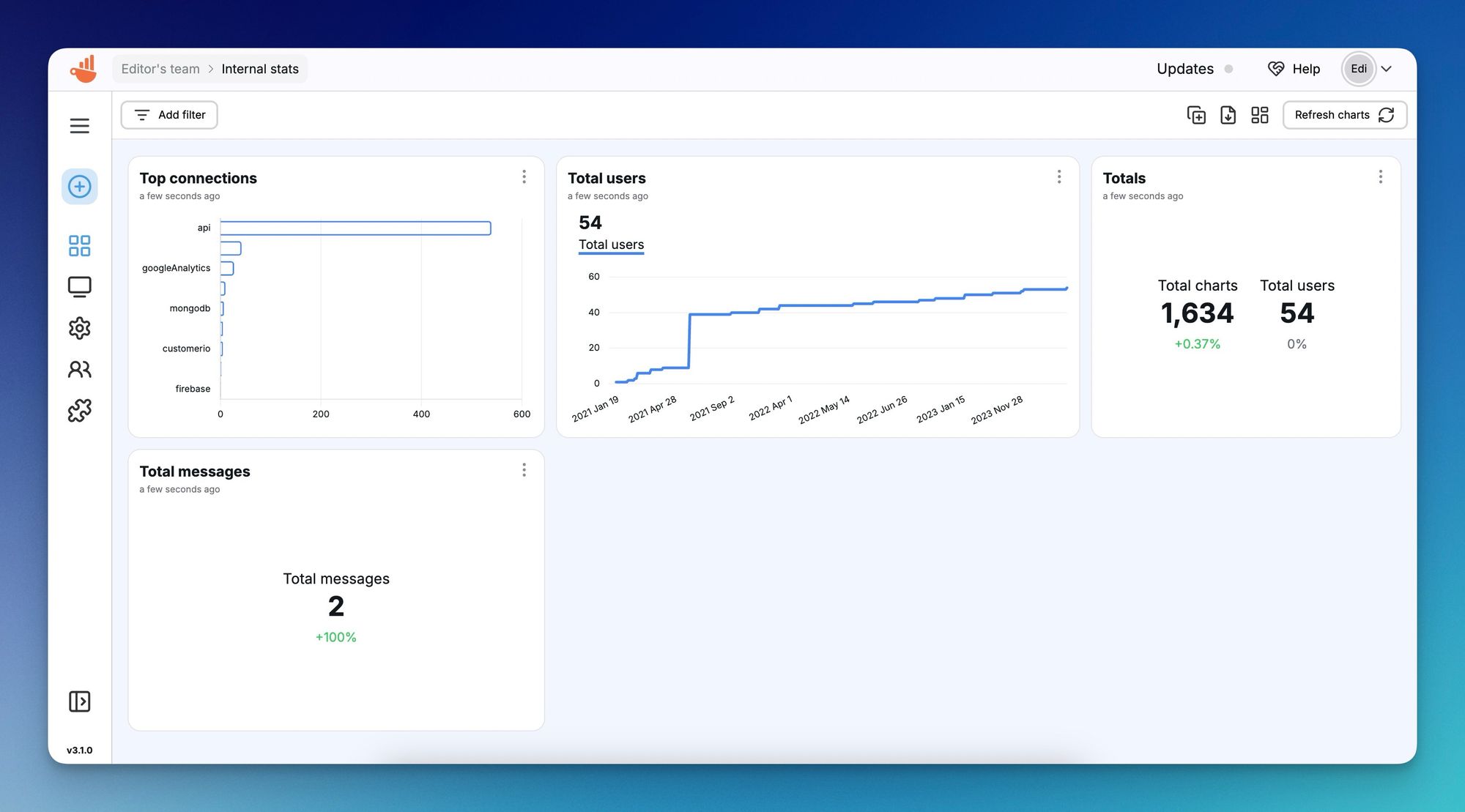Click Total users chart options menu
1465x812 pixels.
(1058, 177)
